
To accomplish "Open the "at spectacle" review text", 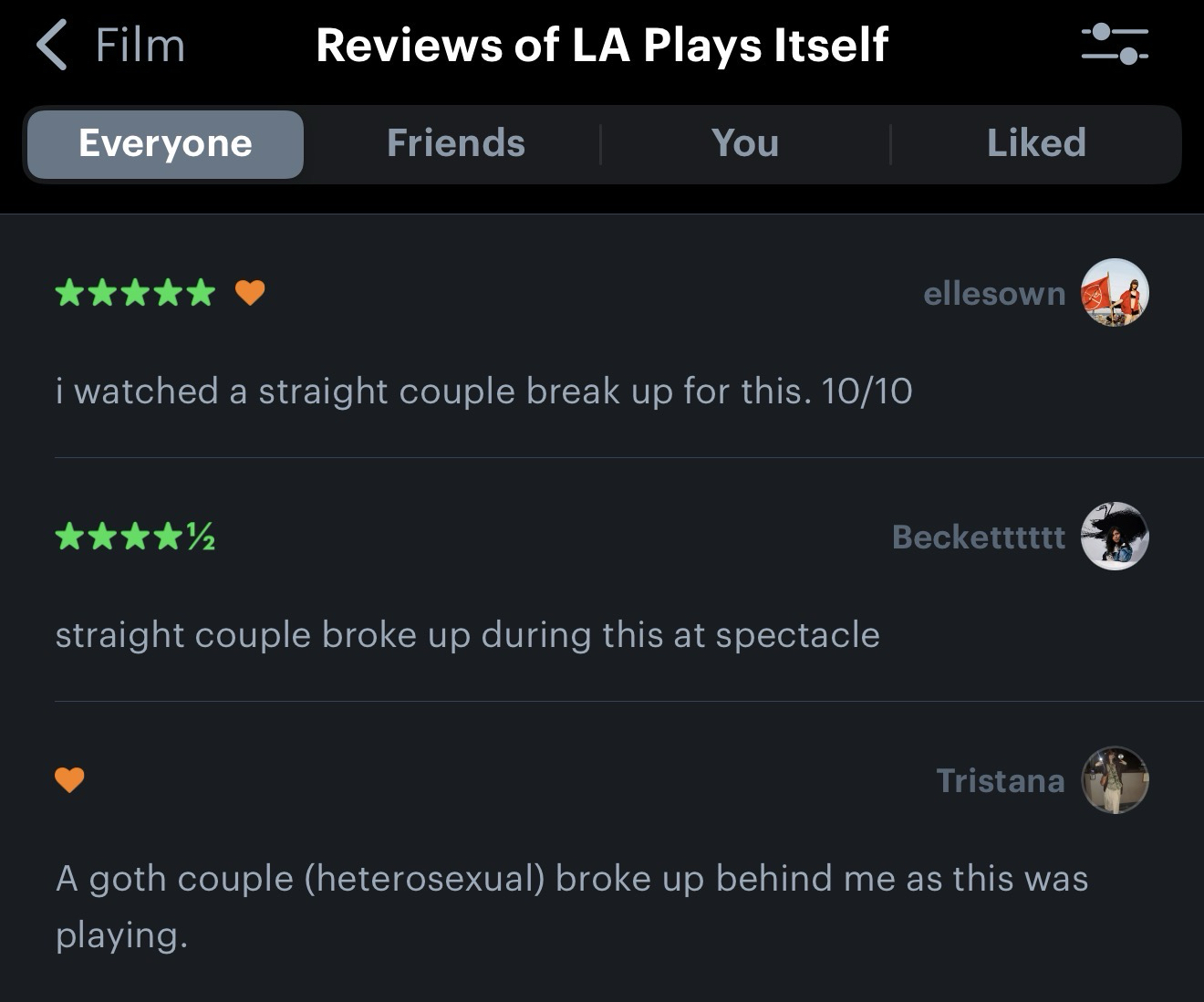I will 467,635.
